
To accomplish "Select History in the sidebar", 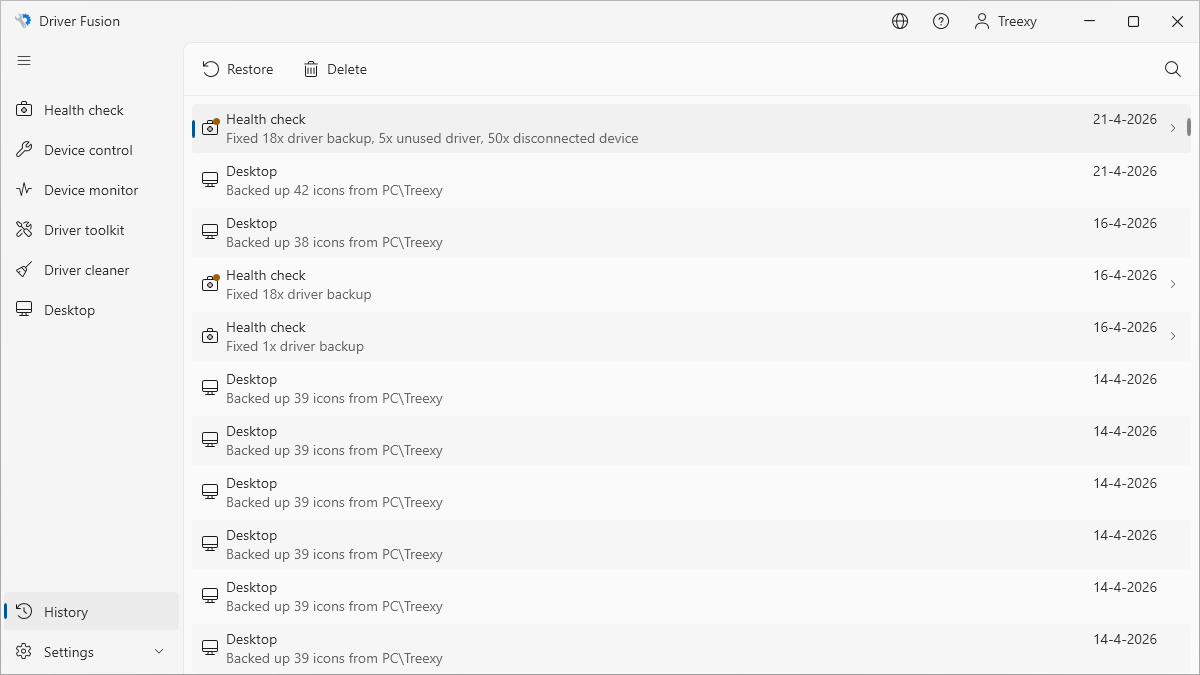I will 66,612.
